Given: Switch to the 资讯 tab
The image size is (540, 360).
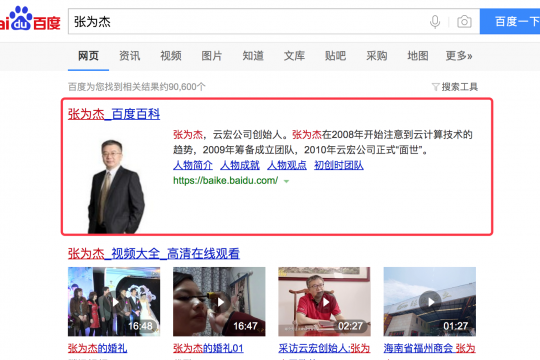Looking at the screenshot, I should (129, 56).
